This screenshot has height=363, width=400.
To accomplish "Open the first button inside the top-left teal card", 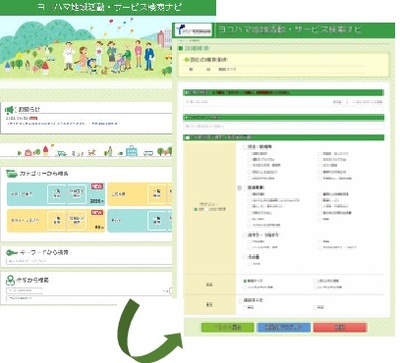I will 57,194.
